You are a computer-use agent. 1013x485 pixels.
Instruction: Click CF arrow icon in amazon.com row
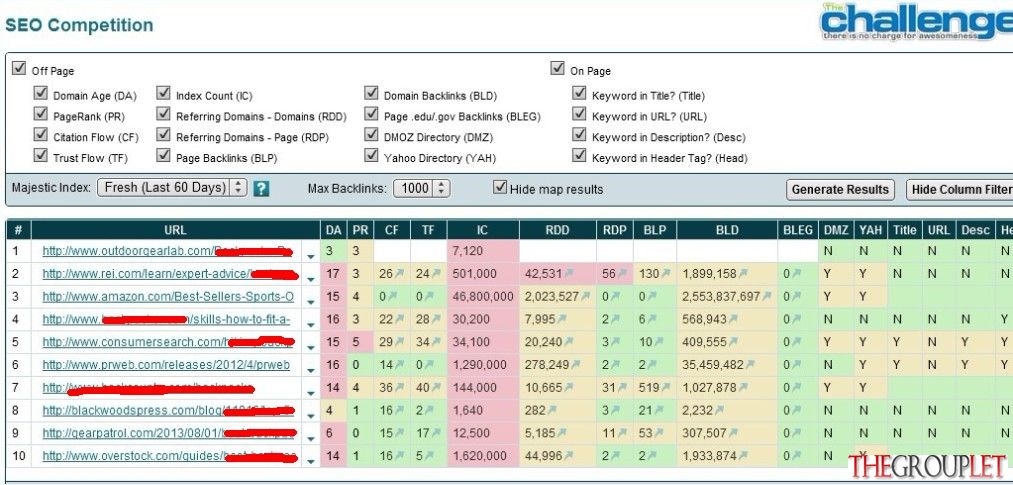tap(393, 296)
